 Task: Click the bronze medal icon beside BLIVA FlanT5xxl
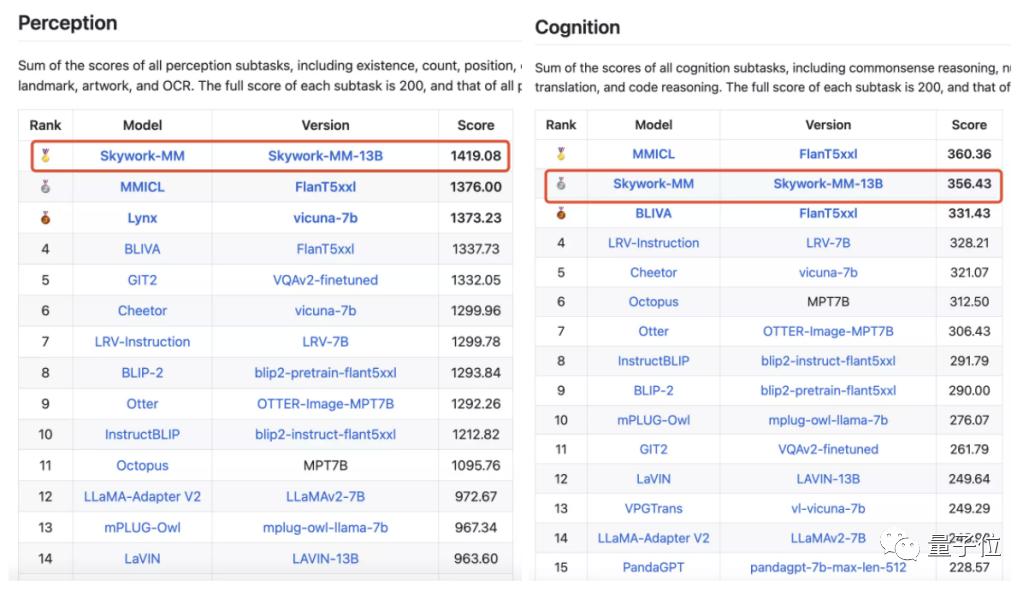pos(561,213)
